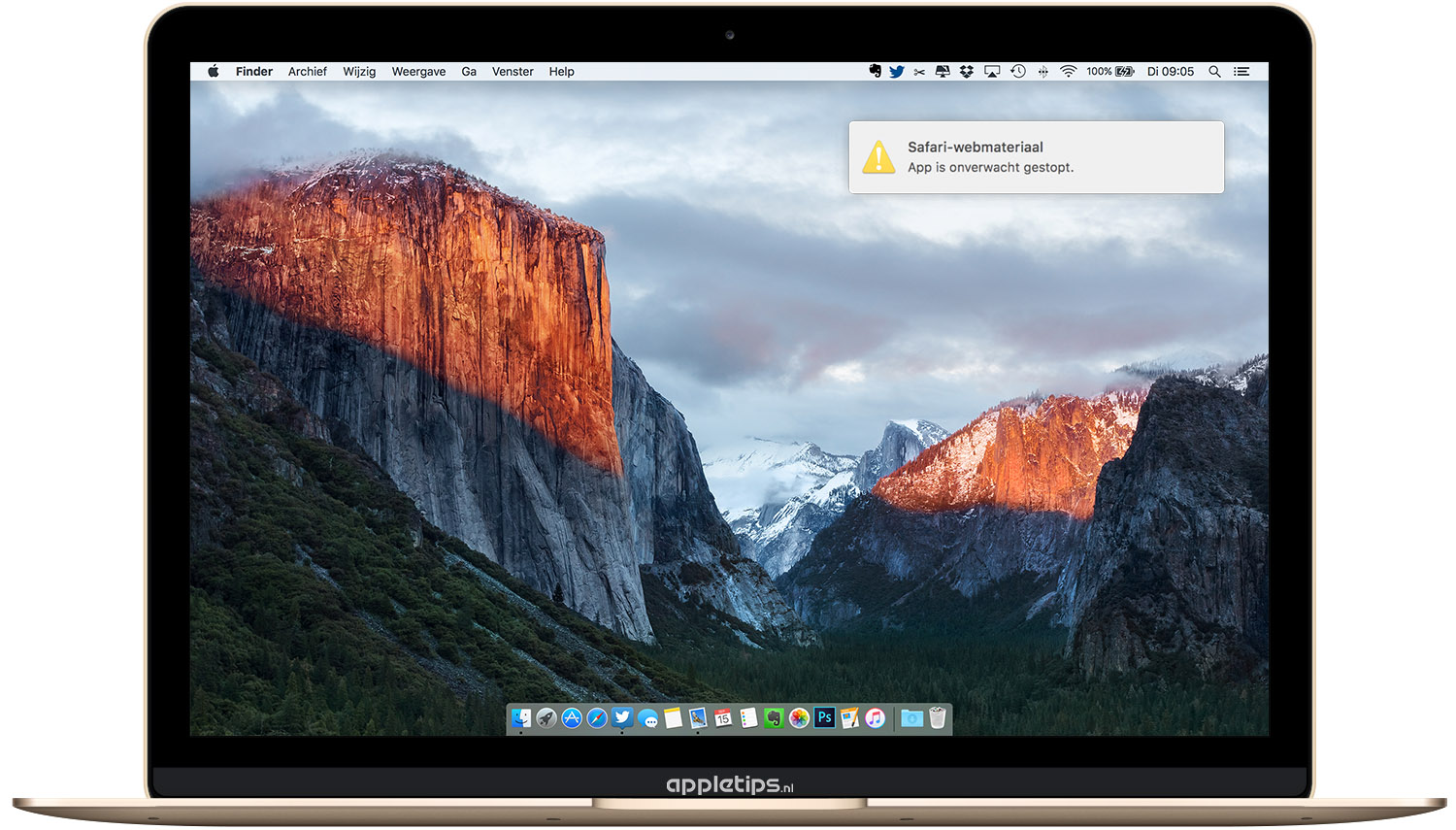This screenshot has height=830, width=1456.
Task: Click the Twitter menu bar icon
Action: click(896, 71)
